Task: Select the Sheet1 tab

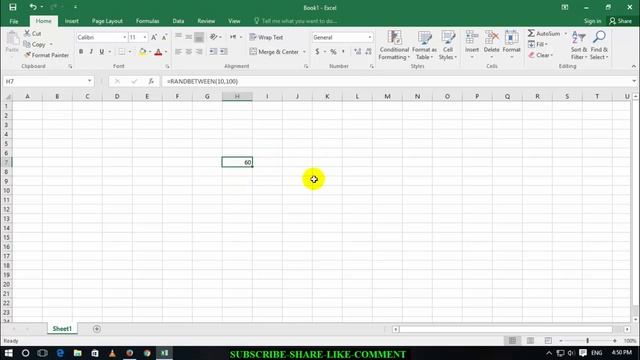Action: tap(62, 329)
